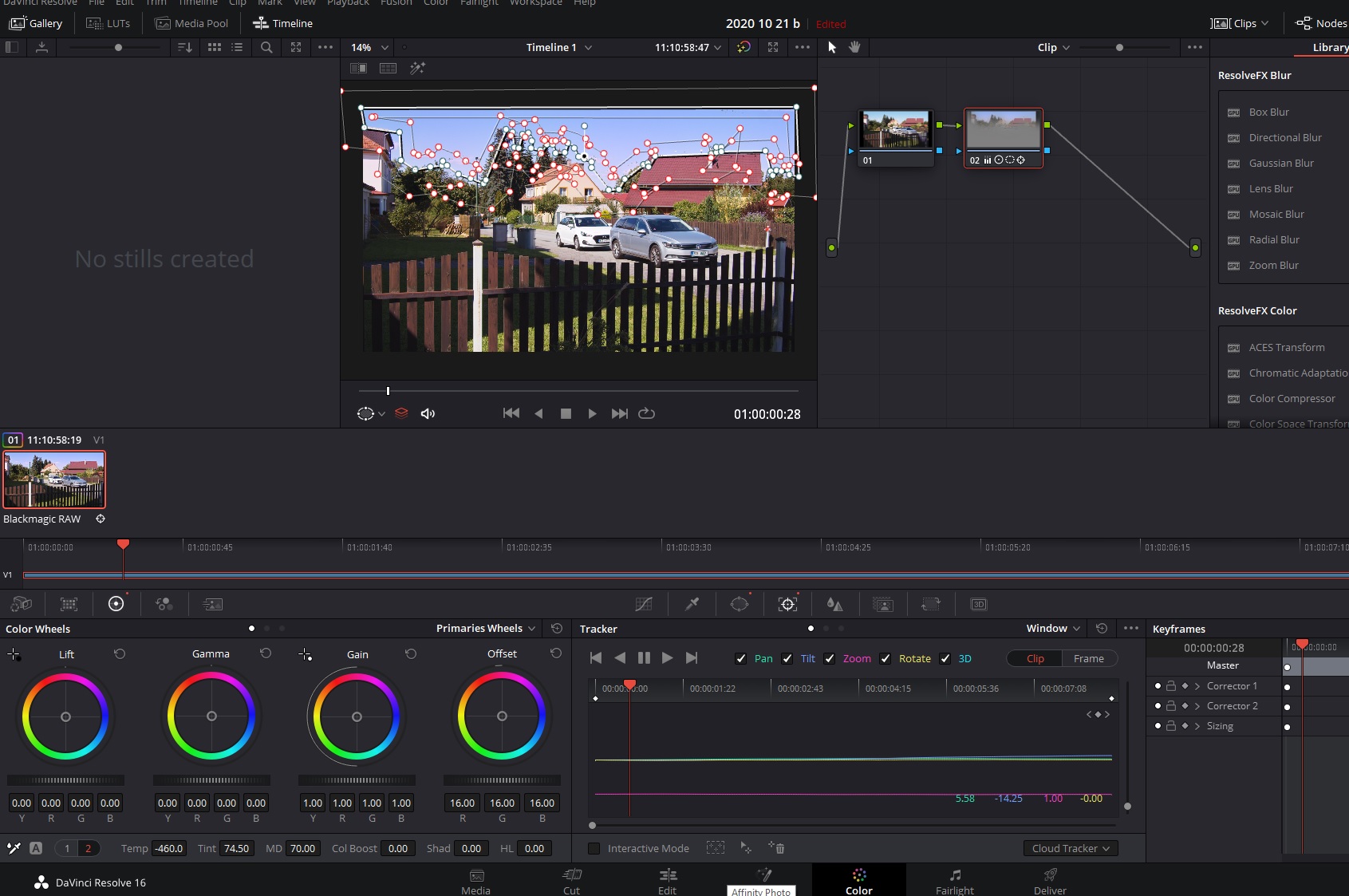Image resolution: width=1349 pixels, height=896 pixels.
Task: Open the Deliver page
Action: [x=1049, y=880]
